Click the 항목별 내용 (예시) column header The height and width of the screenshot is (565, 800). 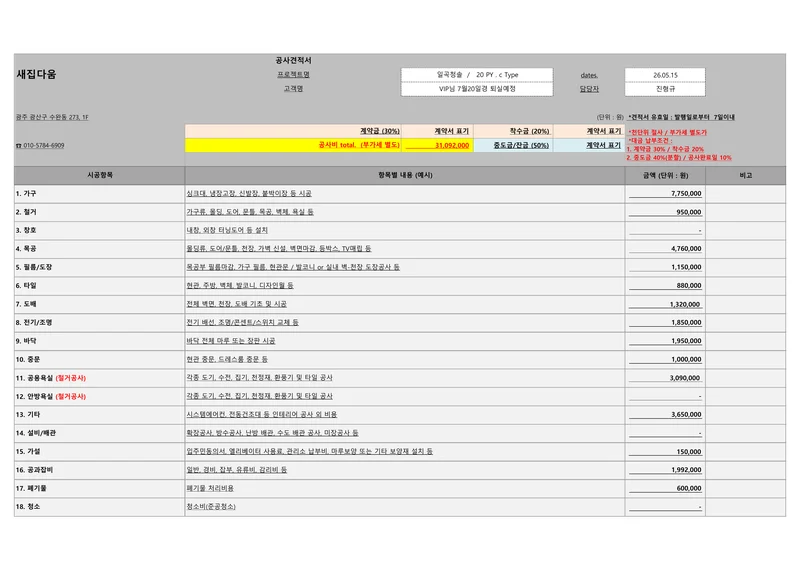coord(405,175)
